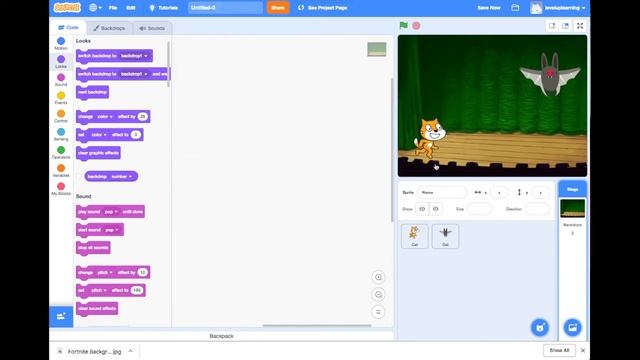Open number dropdown in backdrop reporter block
The width and height of the screenshot is (640, 360).
tap(122, 176)
